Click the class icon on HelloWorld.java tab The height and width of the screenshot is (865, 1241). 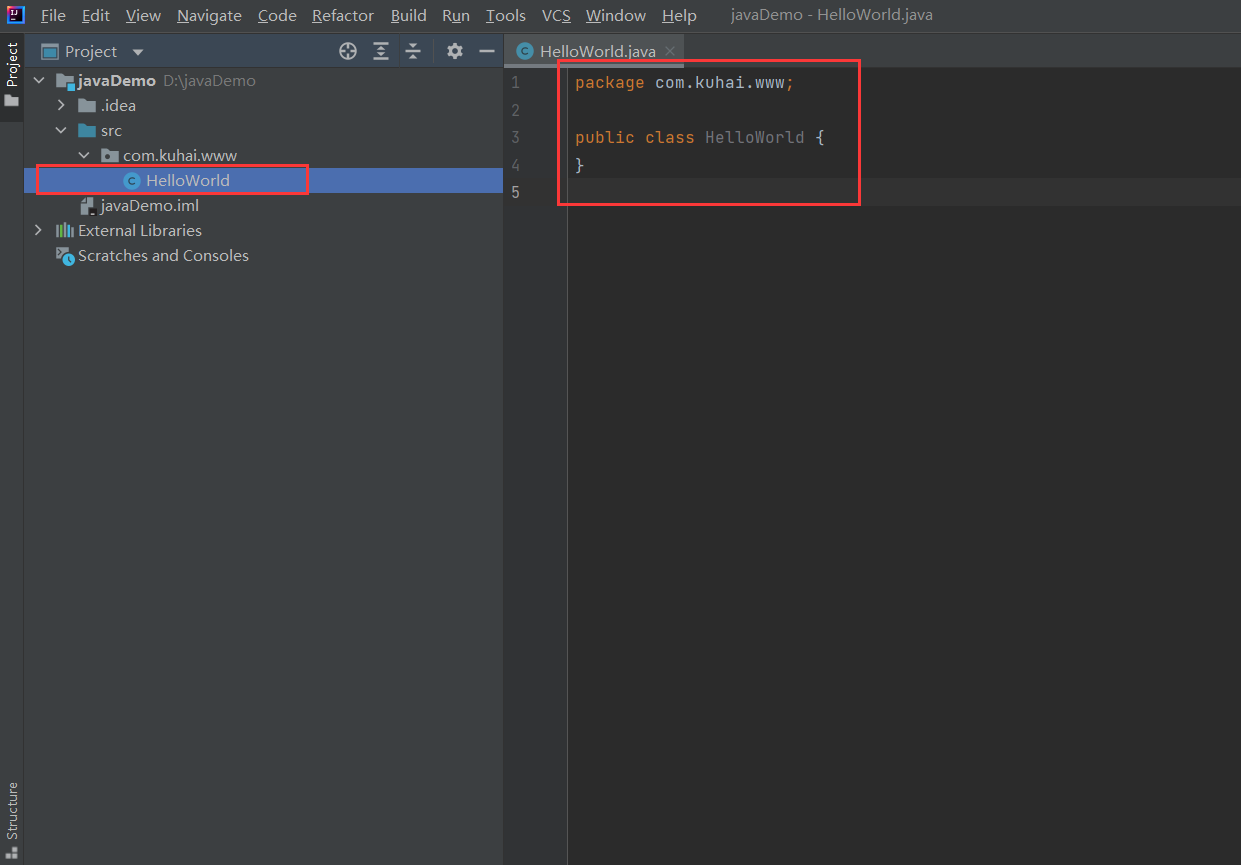click(525, 51)
